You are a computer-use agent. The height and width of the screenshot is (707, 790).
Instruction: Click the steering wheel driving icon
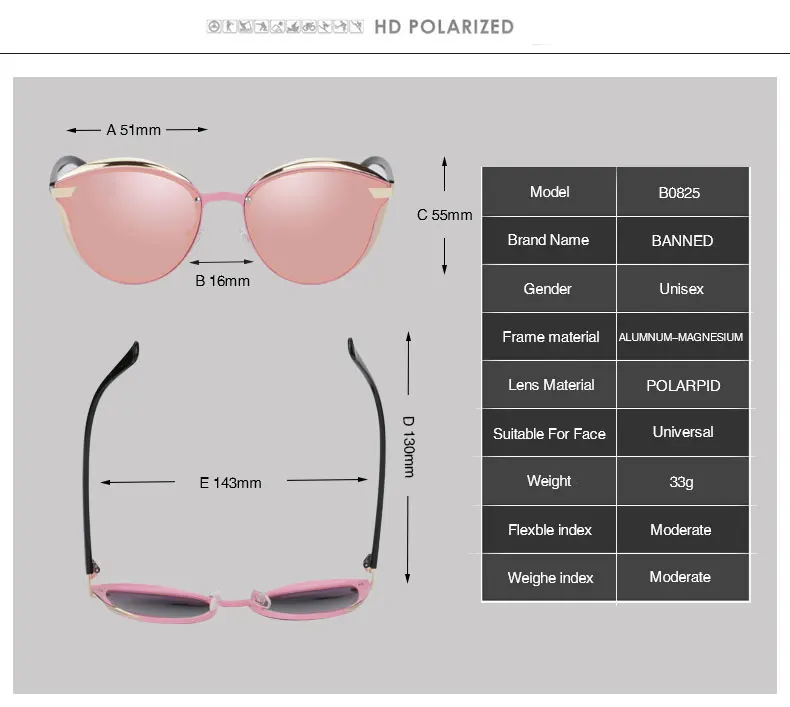point(214,26)
